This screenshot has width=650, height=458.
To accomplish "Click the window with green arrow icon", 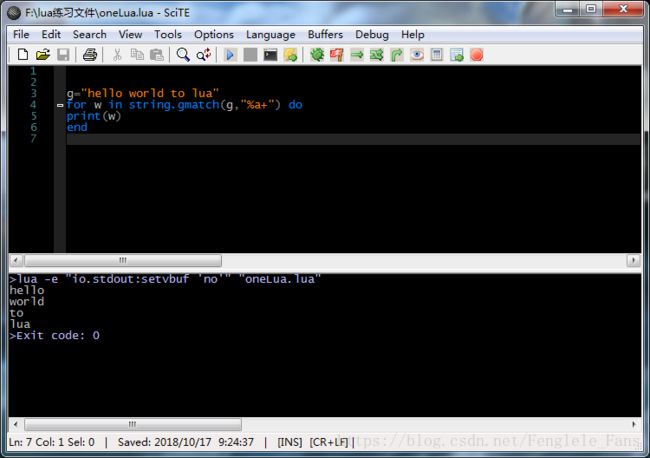I will click(457, 55).
